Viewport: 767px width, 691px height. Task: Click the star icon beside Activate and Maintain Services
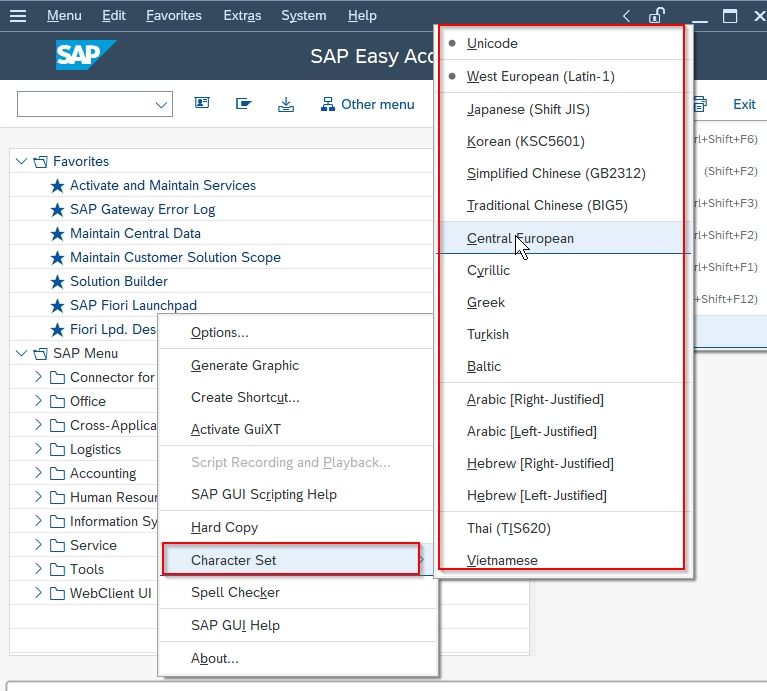(57, 186)
